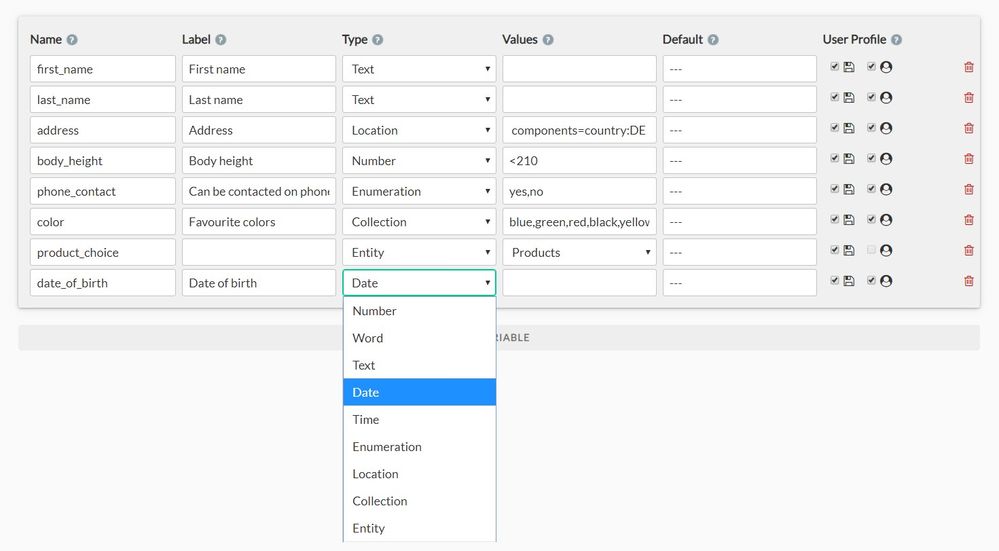The height and width of the screenshot is (551, 999).
Task: Click the user profile icon in body_height row
Action: [x=886, y=159]
